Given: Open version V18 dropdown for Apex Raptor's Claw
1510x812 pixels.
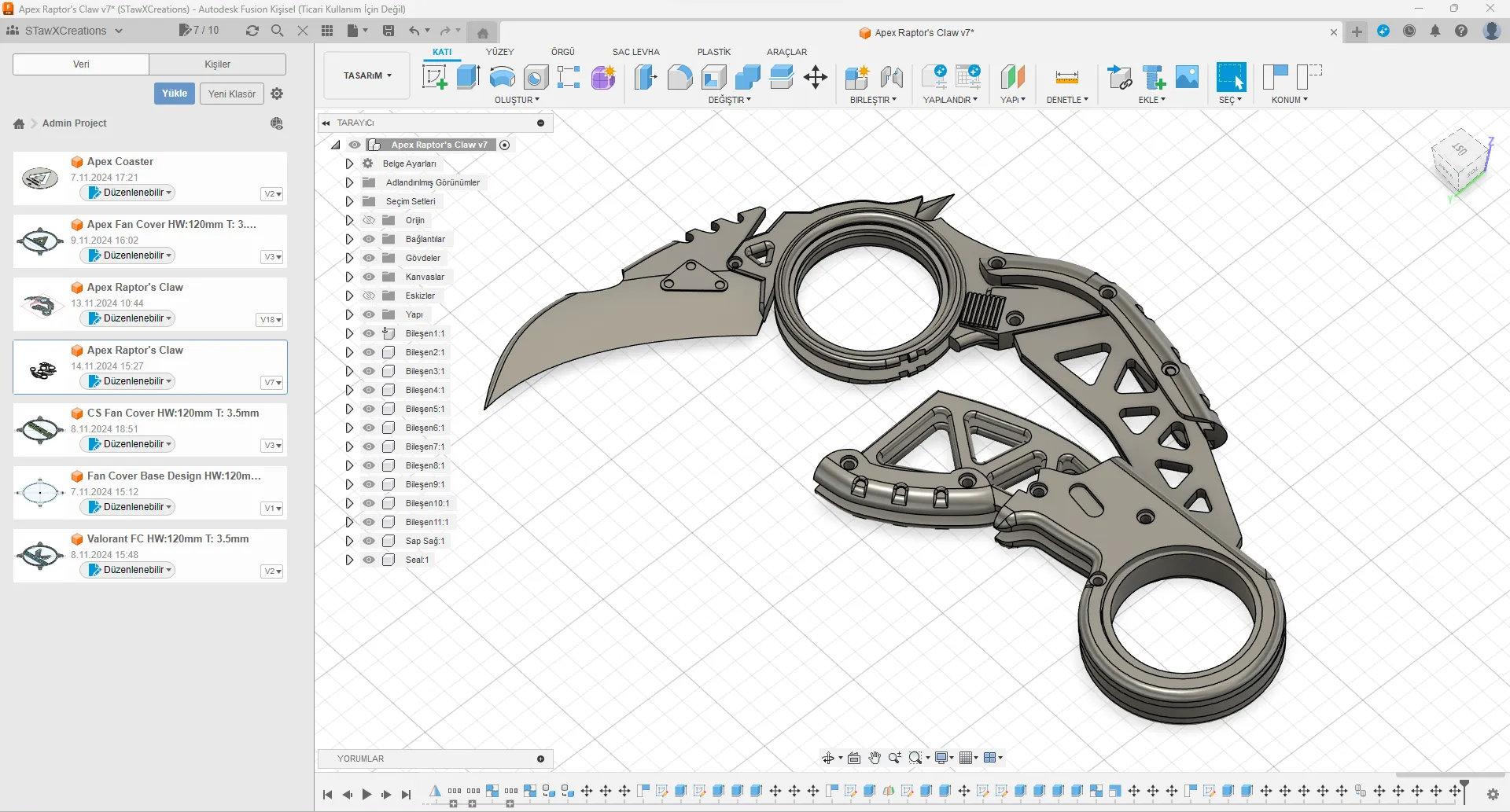Looking at the screenshot, I should (x=270, y=319).
